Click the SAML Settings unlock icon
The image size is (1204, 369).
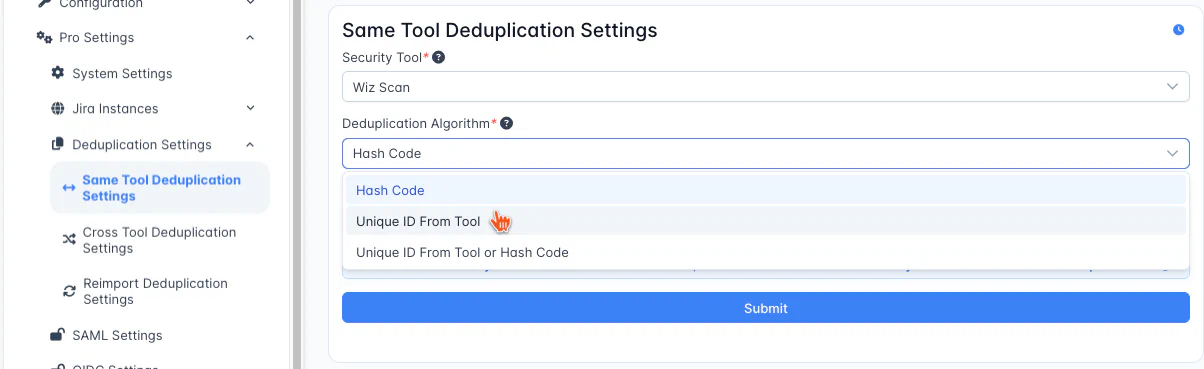click(x=57, y=335)
